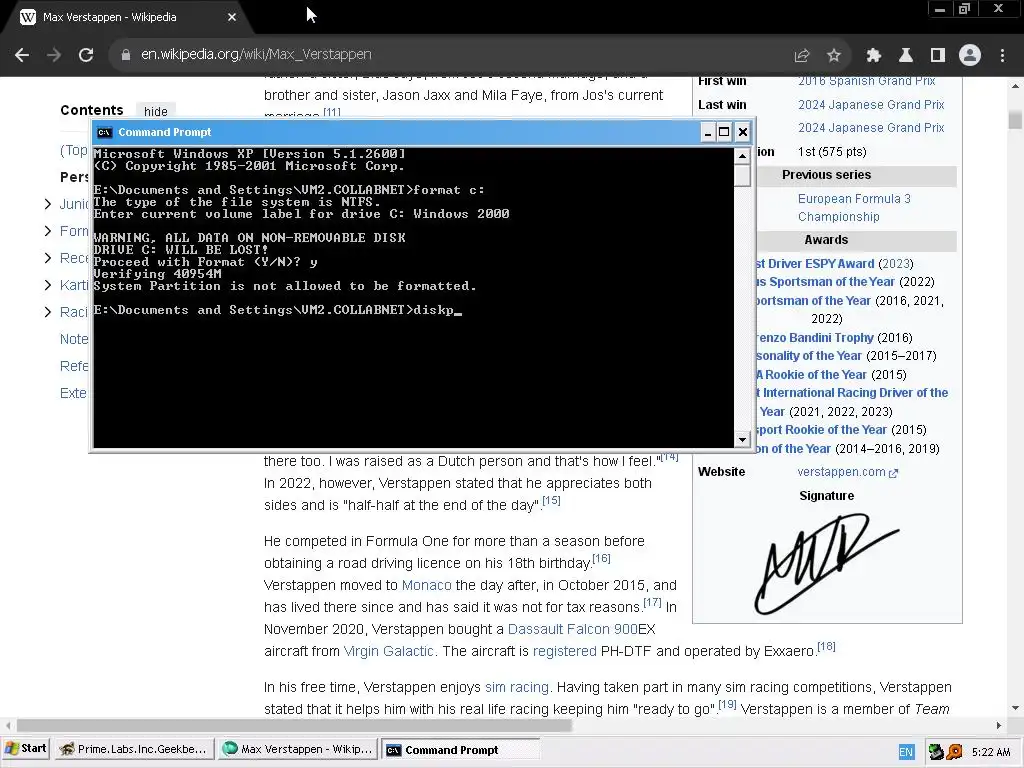
Task: Expand the Junior section chevron in Contents
Action: (x=48, y=204)
